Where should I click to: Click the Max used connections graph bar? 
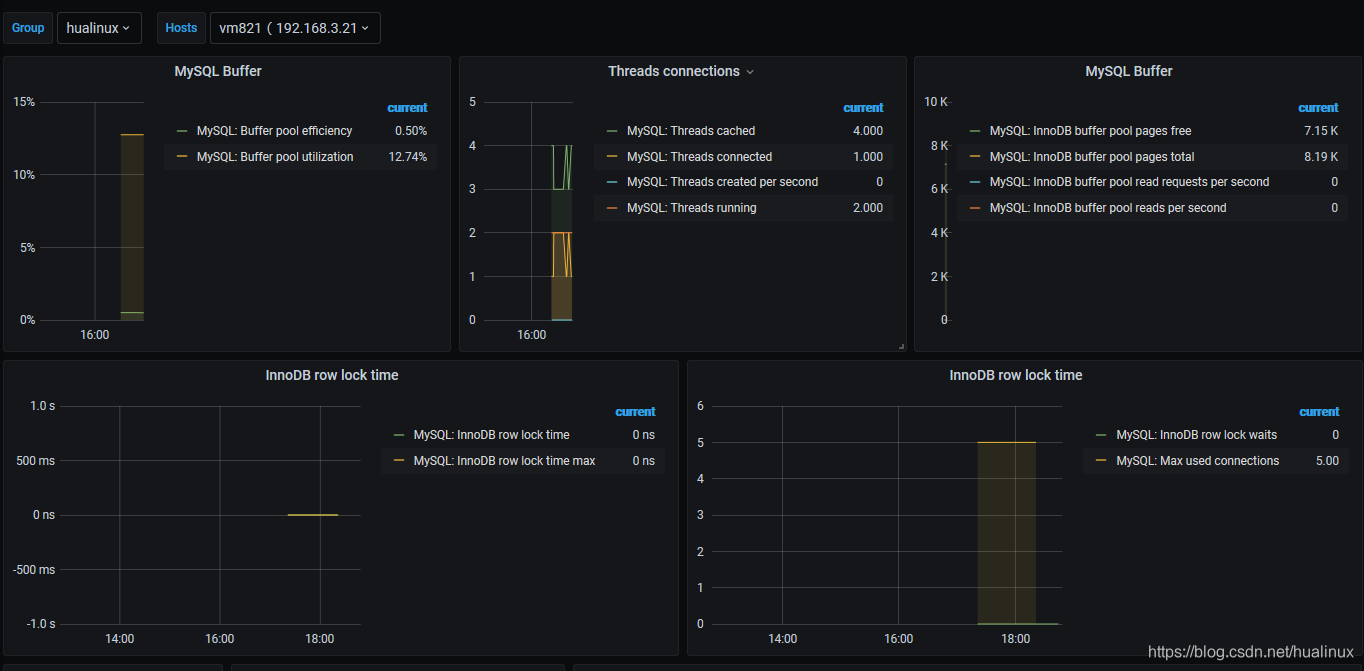point(1006,533)
